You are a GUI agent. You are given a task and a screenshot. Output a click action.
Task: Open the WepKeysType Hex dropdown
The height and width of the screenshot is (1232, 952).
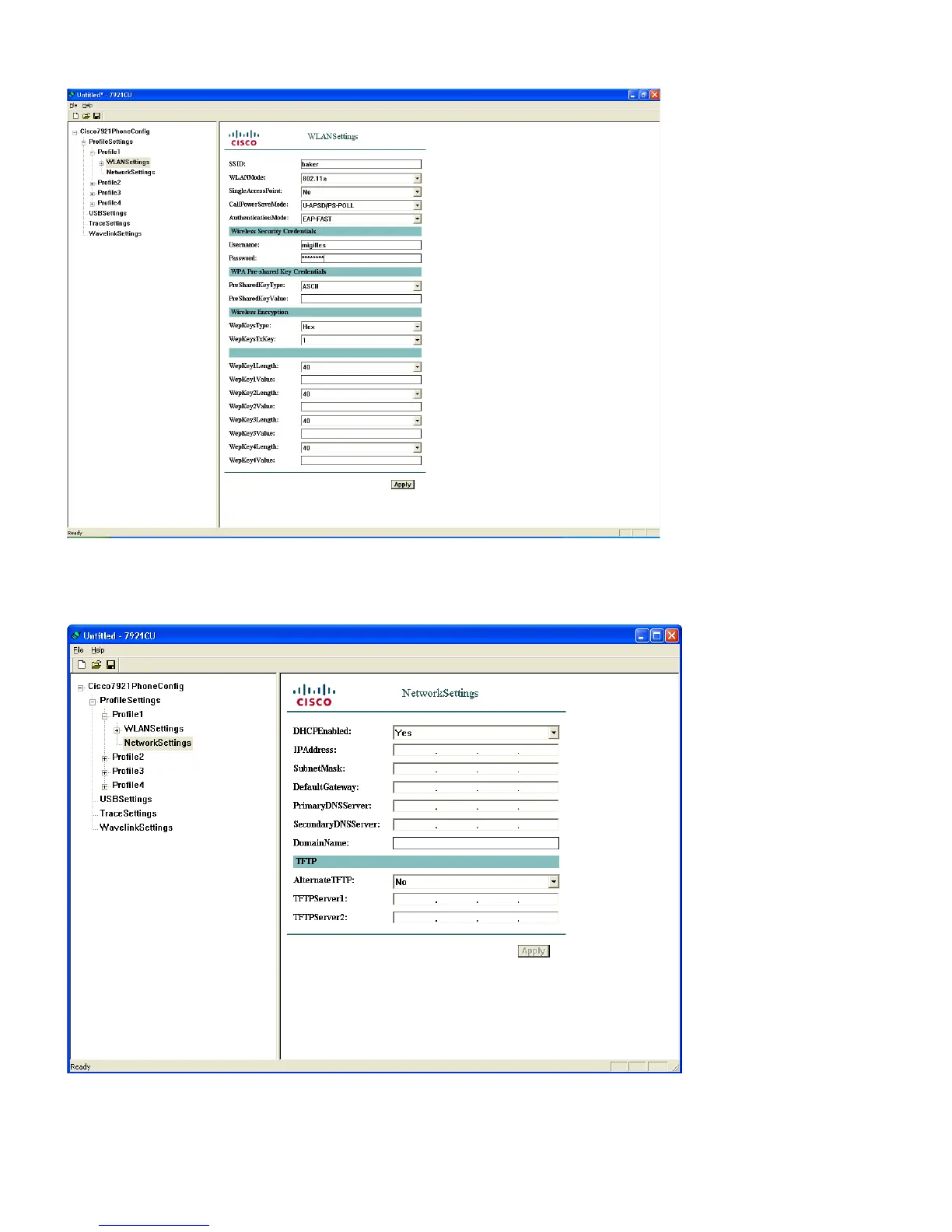point(418,327)
